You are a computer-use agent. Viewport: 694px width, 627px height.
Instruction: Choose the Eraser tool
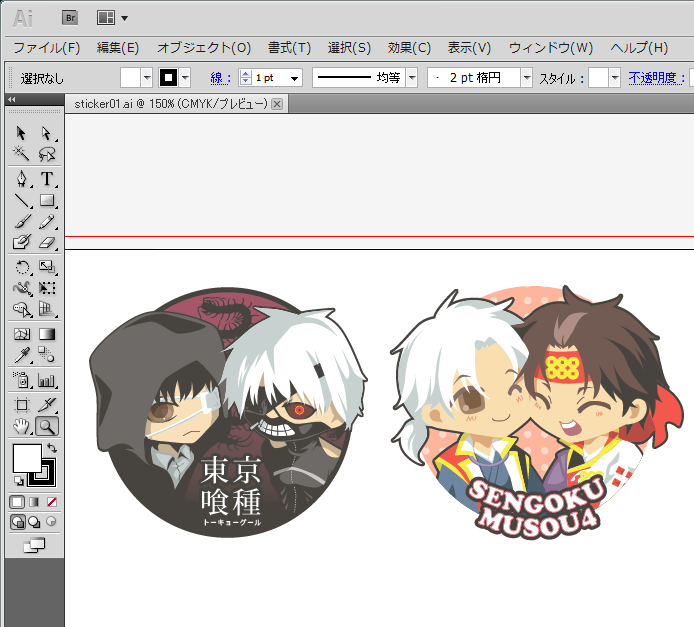click(46, 242)
